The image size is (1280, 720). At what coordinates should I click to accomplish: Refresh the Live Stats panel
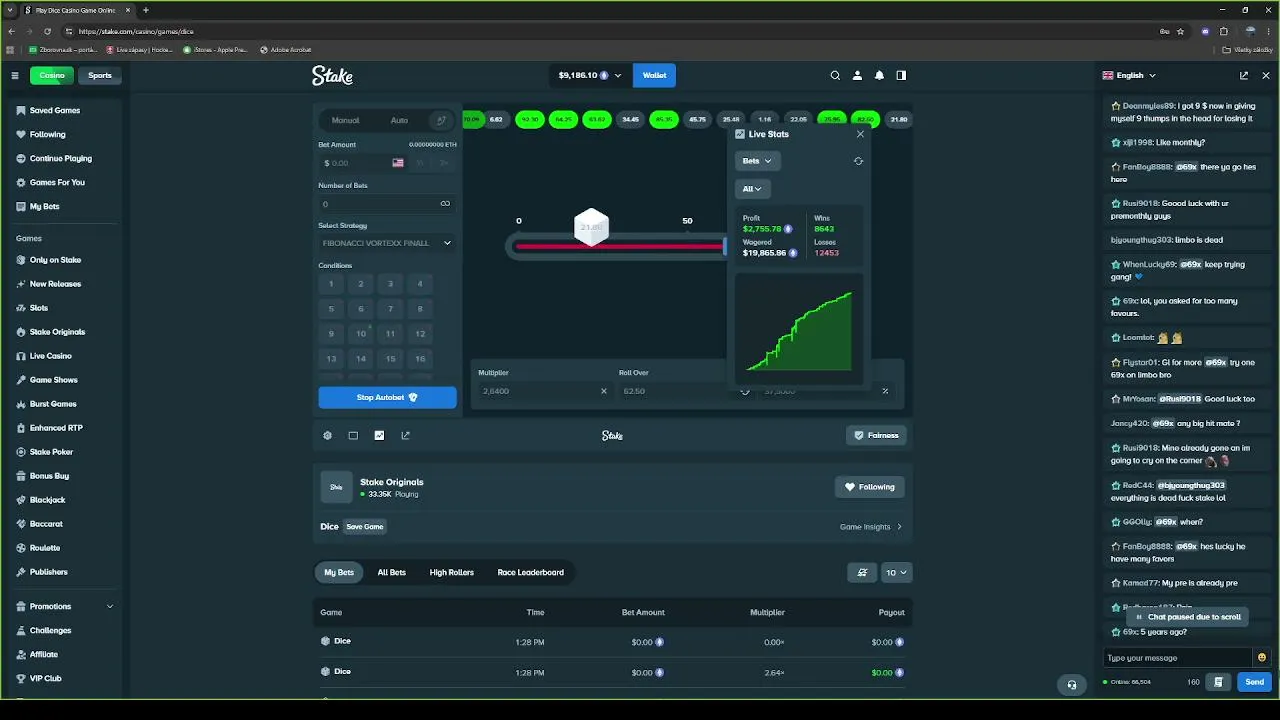pos(858,161)
